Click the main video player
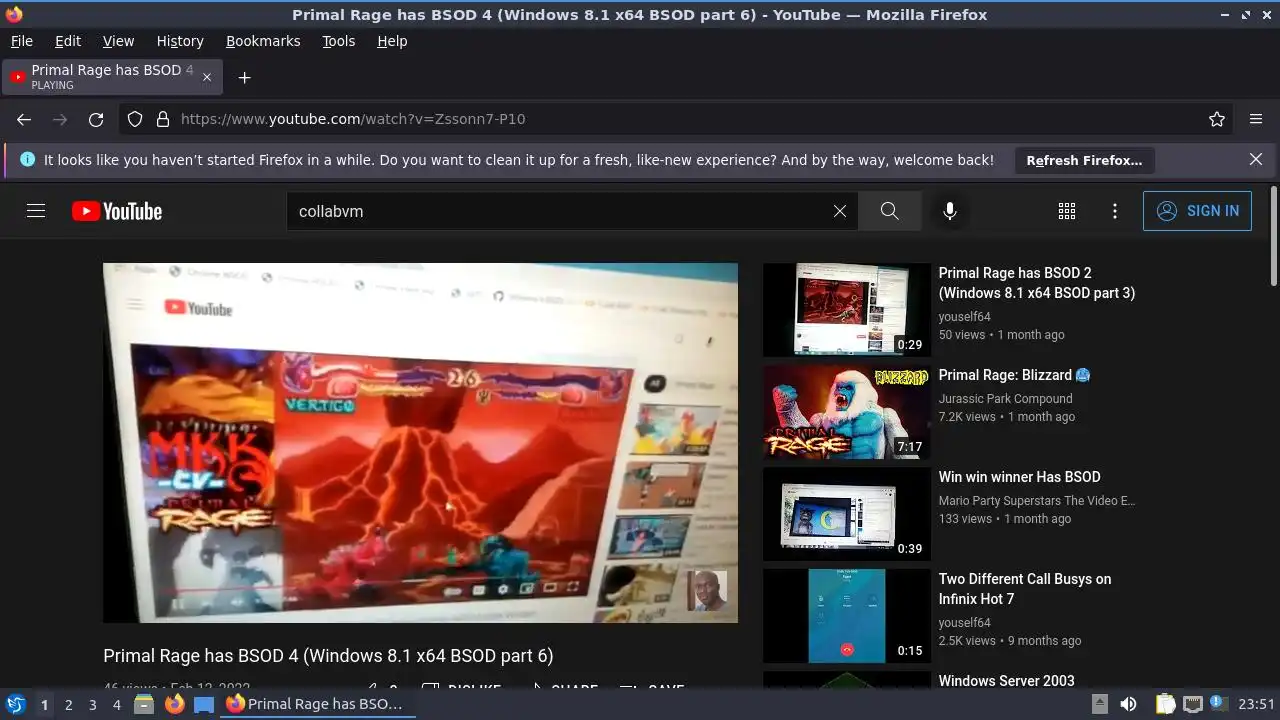The width and height of the screenshot is (1280, 720). coord(420,443)
